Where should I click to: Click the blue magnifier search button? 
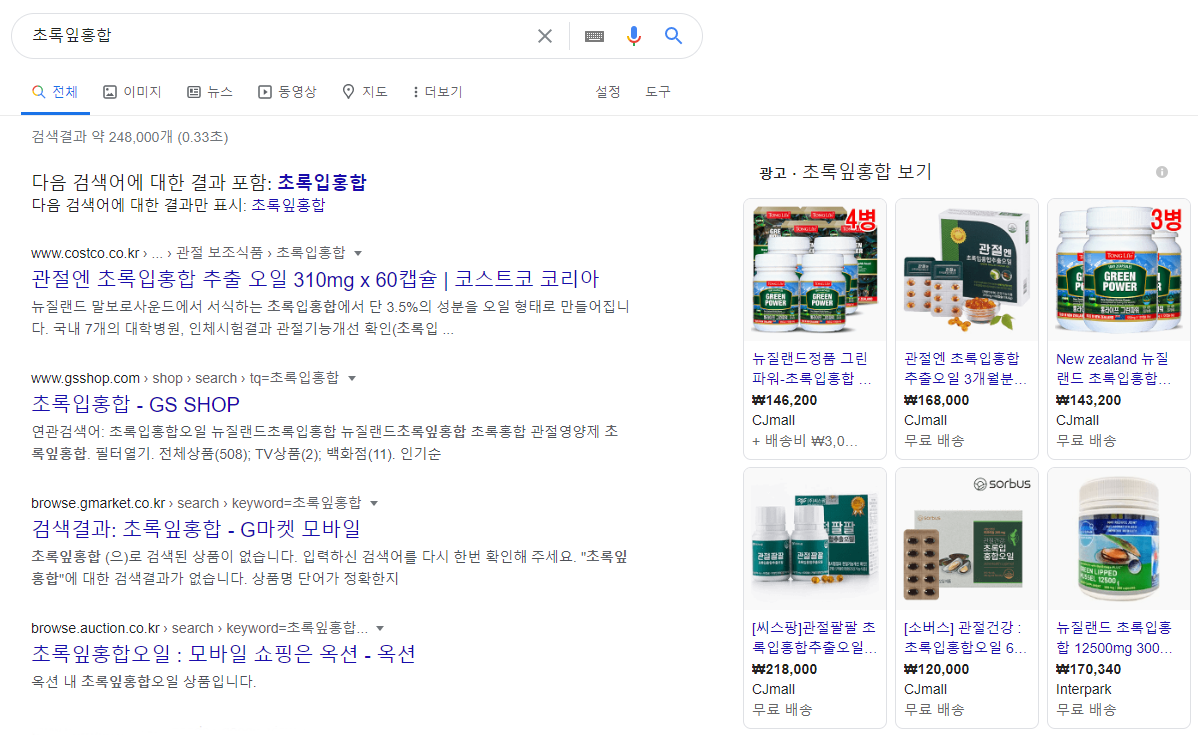coord(673,35)
